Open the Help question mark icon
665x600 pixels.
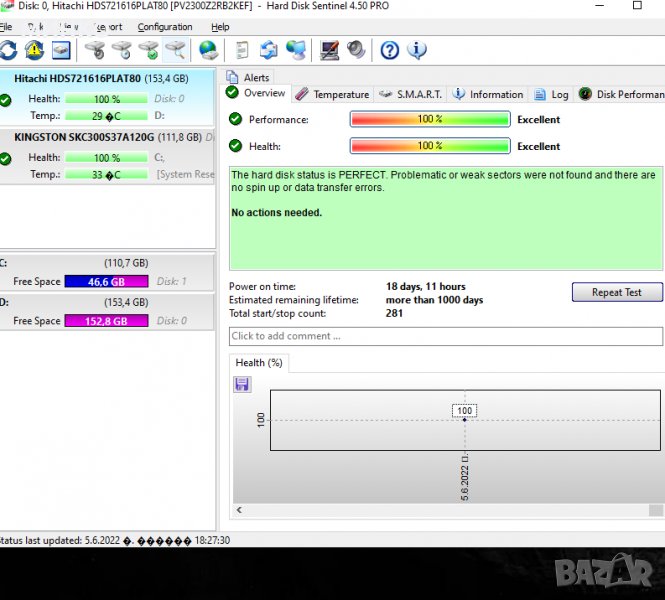tap(390, 50)
